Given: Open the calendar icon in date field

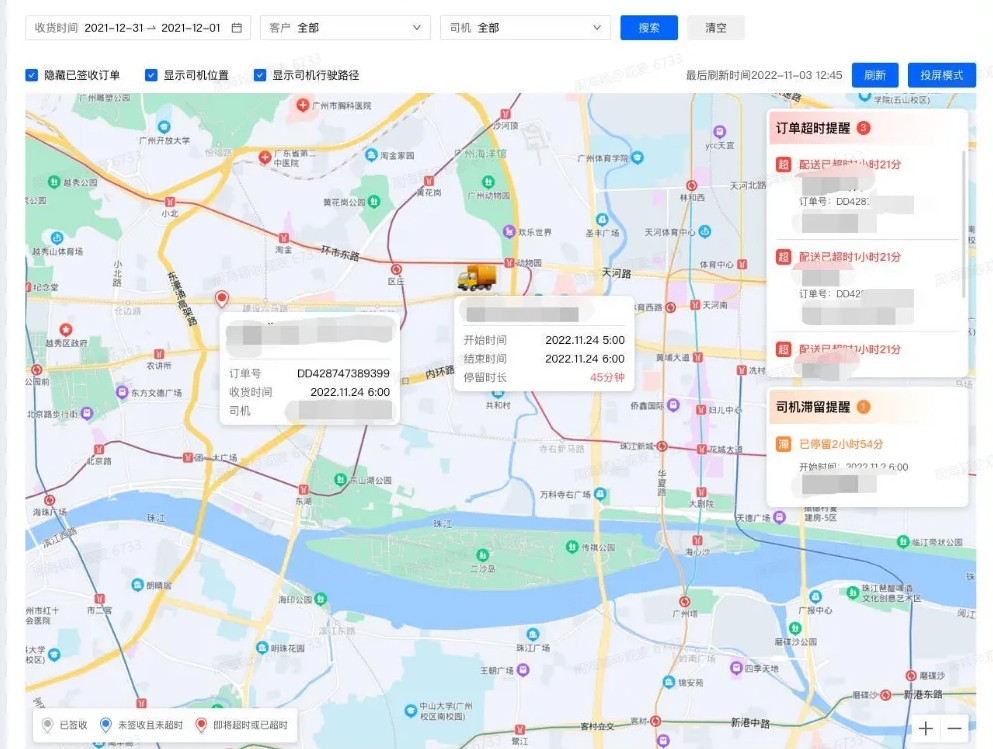Looking at the screenshot, I should click(x=237, y=28).
